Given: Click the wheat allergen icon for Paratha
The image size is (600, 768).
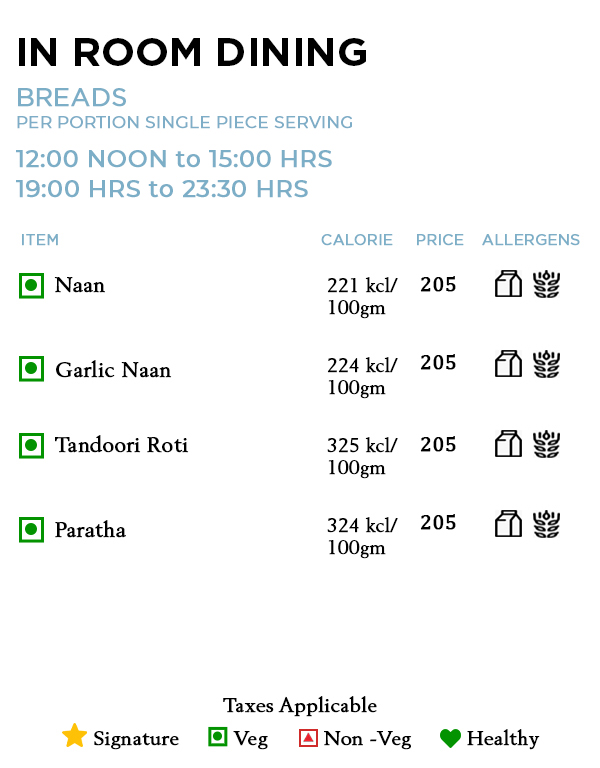Looking at the screenshot, I should [546, 523].
